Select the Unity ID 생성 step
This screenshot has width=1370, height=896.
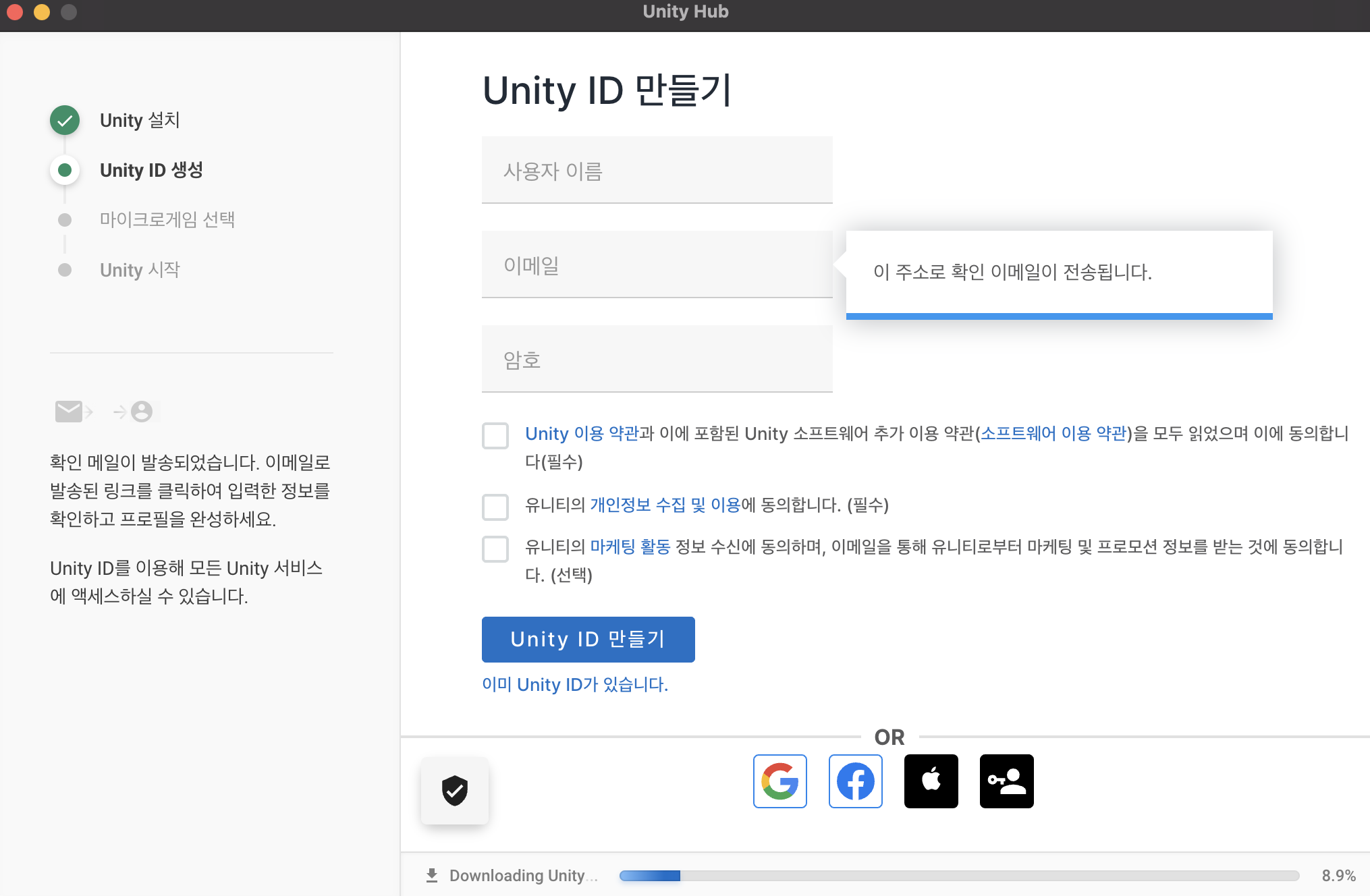pyautogui.click(x=151, y=170)
